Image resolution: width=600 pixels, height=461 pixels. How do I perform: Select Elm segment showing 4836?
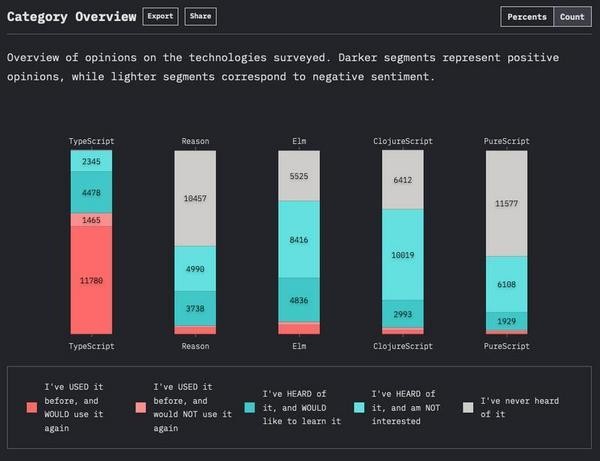pyautogui.click(x=299, y=300)
